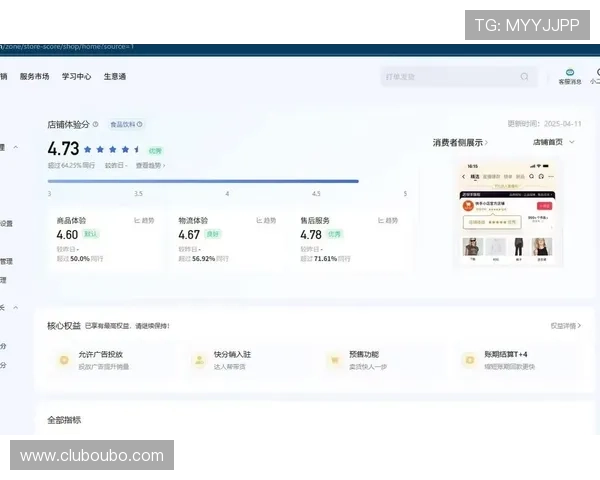
Task: Open 趋势 for 商品体验 card
Action: click(144, 220)
